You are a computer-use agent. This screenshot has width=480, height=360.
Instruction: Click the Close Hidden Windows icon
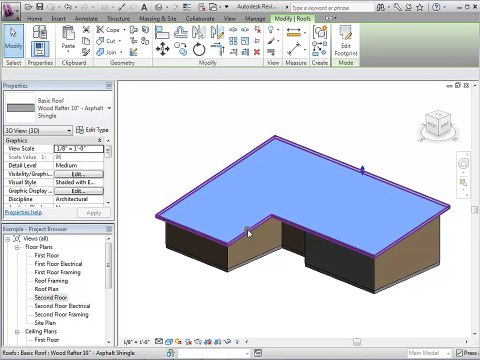(201, 7)
